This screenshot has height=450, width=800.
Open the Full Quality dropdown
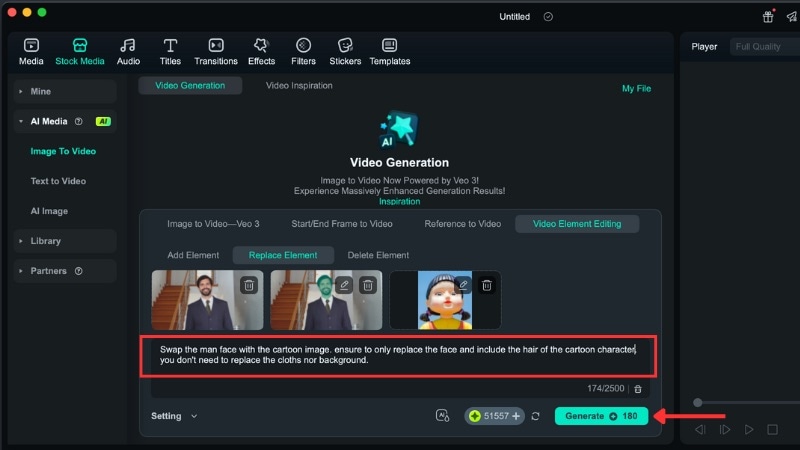click(x=764, y=46)
